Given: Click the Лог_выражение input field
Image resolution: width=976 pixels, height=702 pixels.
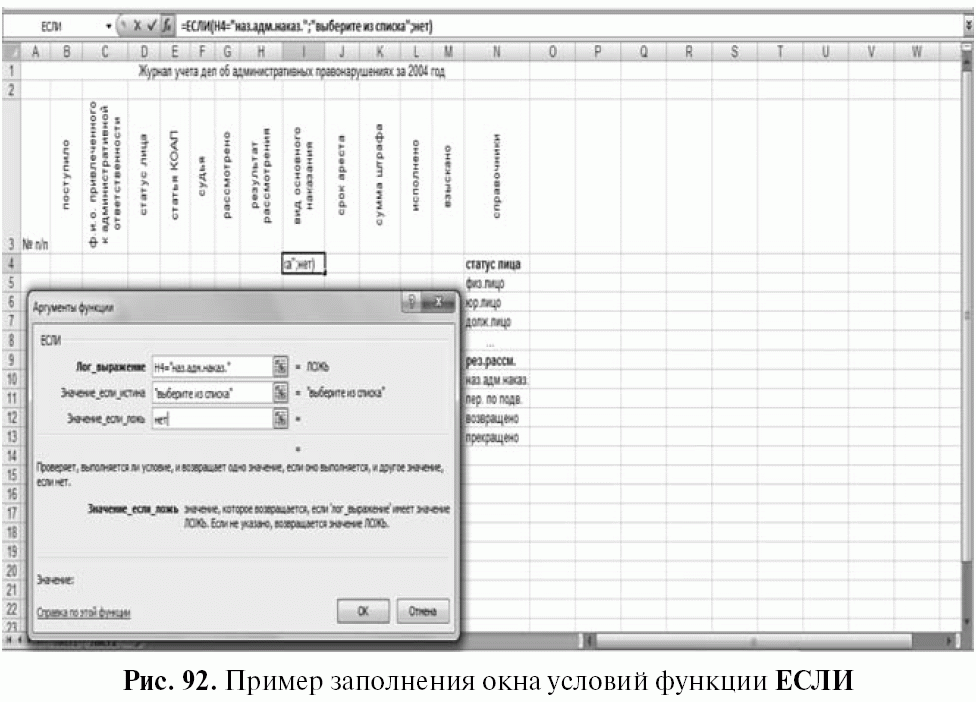Looking at the screenshot, I should click(x=212, y=367).
